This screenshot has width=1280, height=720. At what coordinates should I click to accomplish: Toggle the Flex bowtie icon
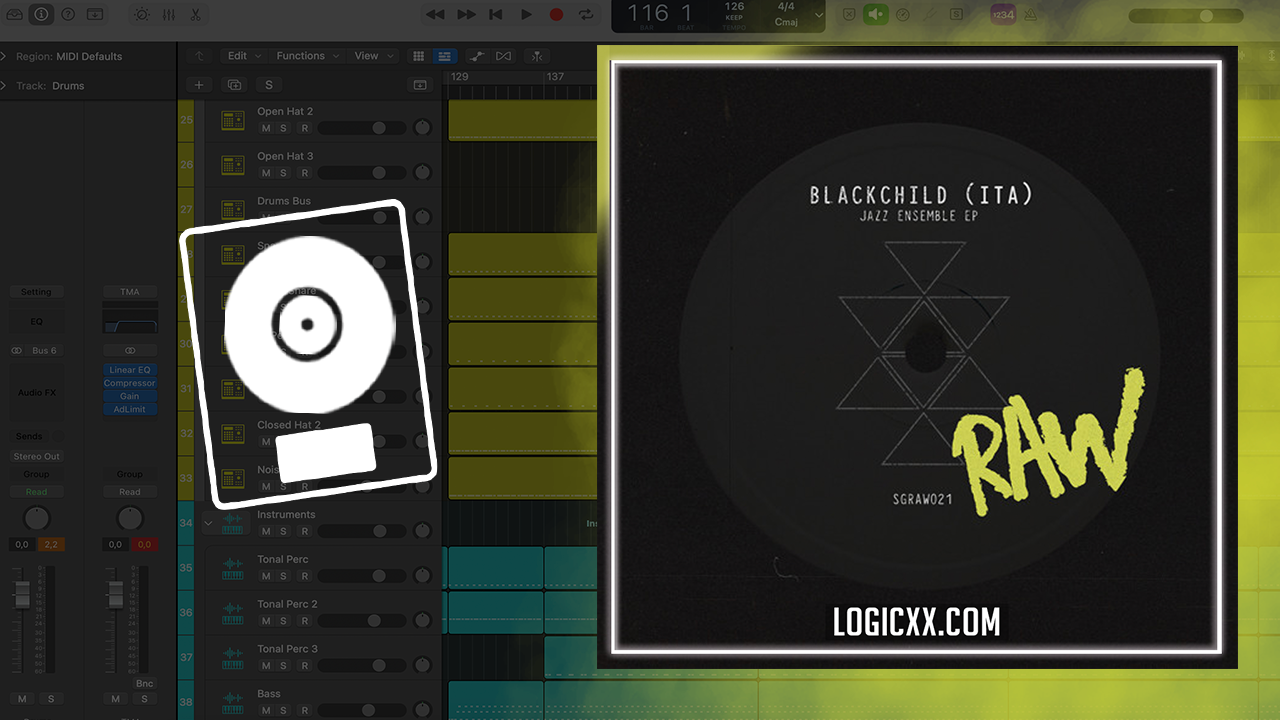(x=503, y=56)
